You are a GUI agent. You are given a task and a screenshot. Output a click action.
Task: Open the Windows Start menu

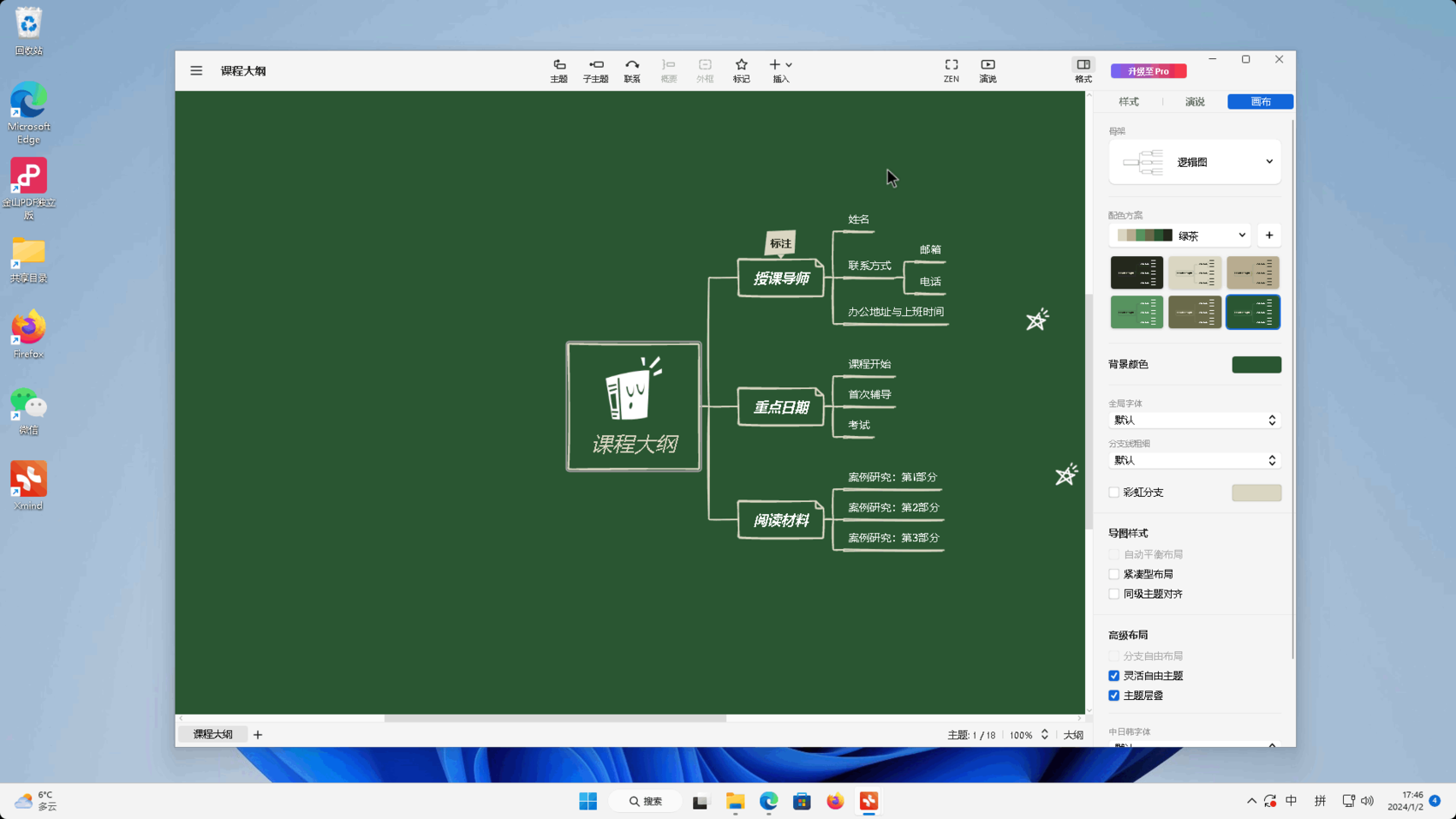(x=588, y=802)
